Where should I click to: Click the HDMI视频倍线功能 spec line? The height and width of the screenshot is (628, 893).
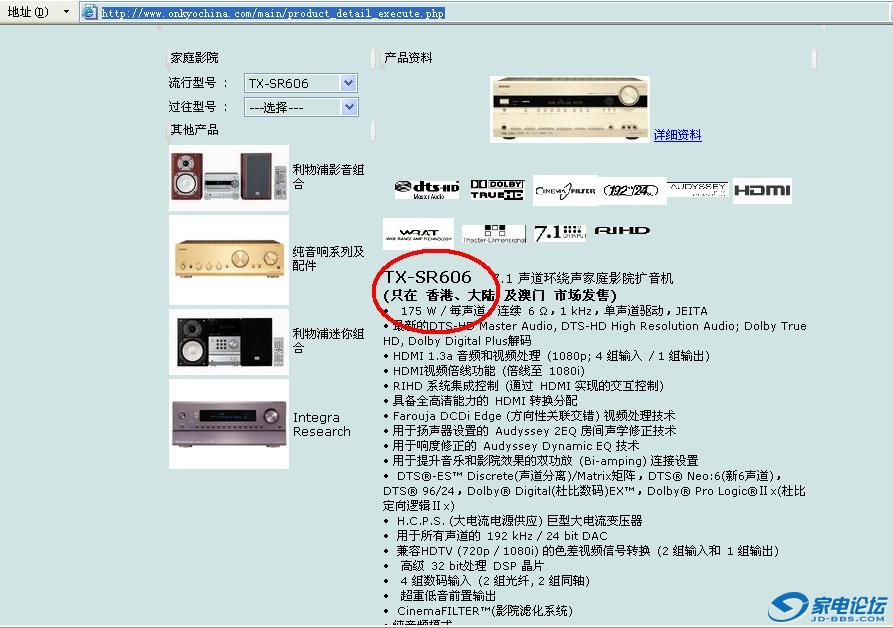485,371
